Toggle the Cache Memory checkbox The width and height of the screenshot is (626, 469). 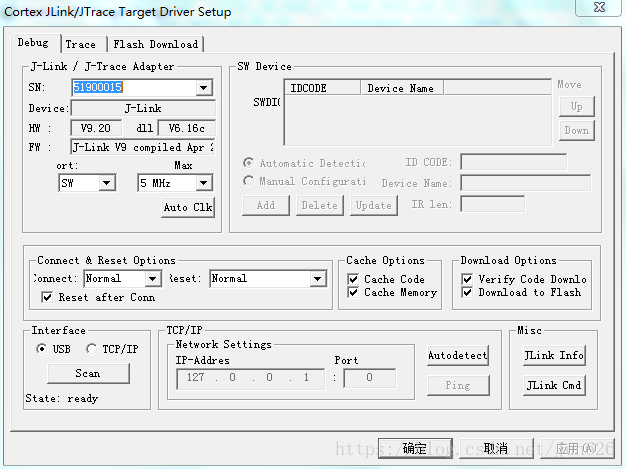tap(353, 293)
